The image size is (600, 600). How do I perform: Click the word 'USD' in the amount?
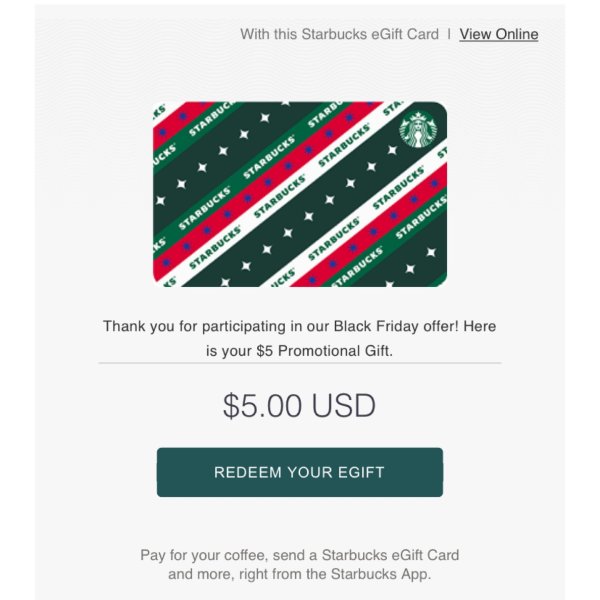point(343,406)
